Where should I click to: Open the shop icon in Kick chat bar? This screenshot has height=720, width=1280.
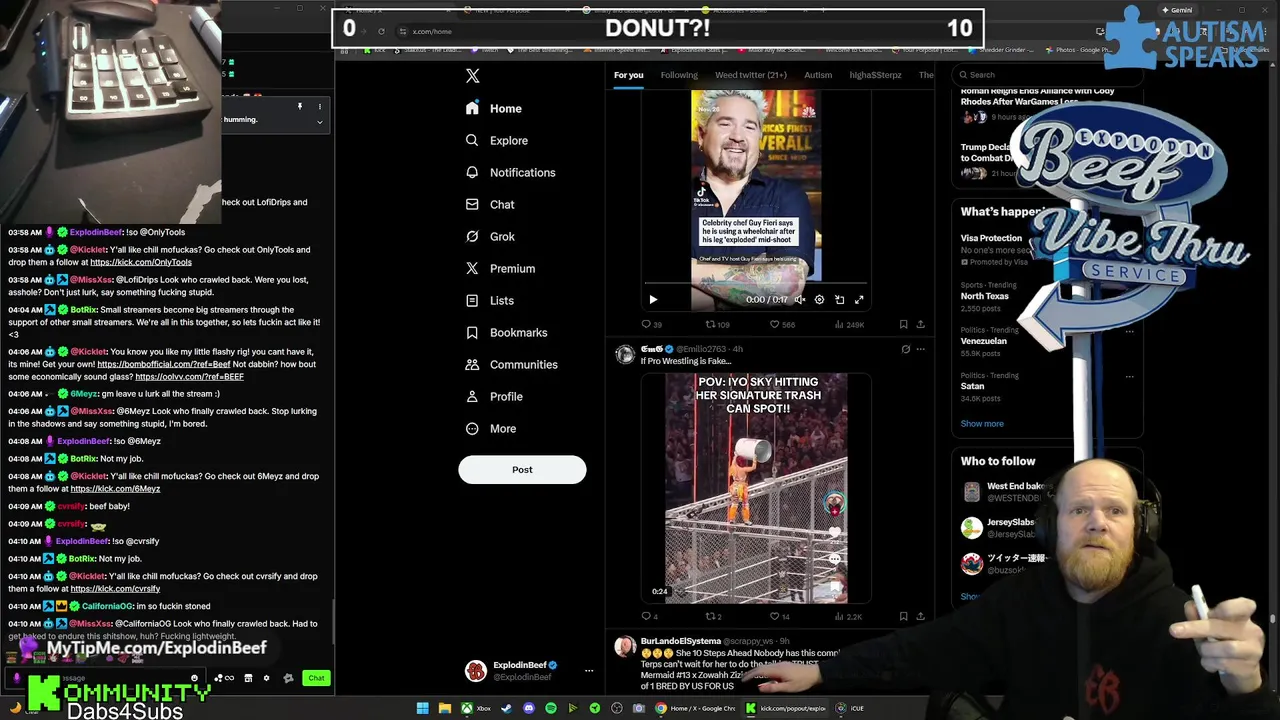247,678
